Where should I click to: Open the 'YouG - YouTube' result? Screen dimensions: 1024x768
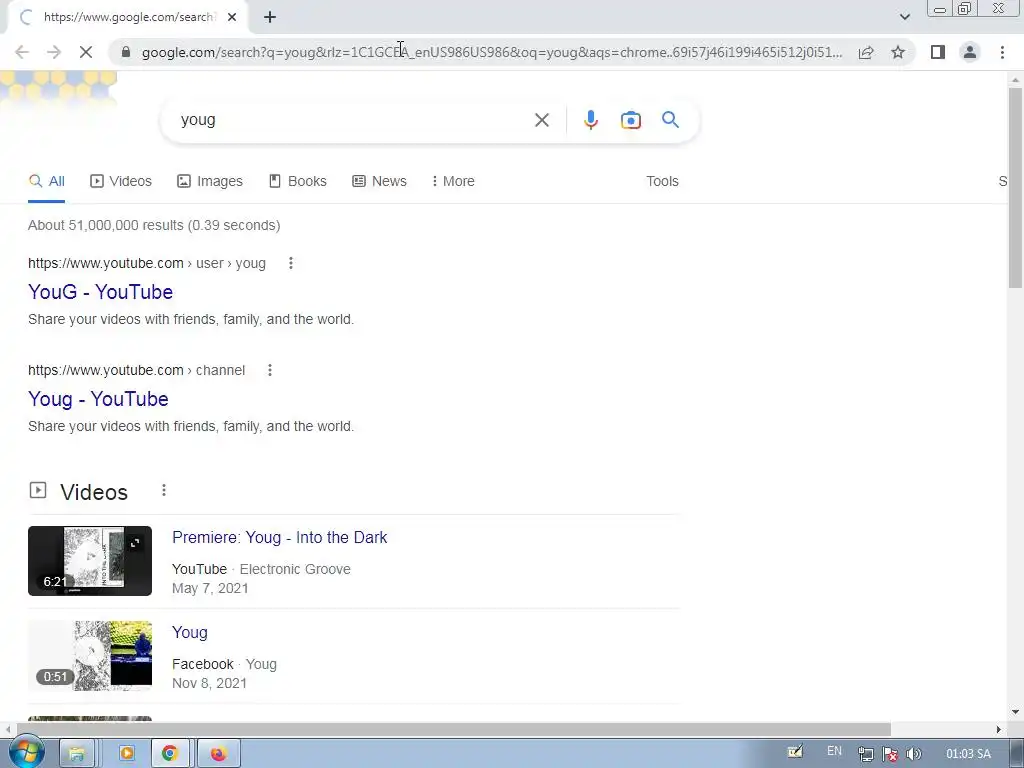point(101,292)
